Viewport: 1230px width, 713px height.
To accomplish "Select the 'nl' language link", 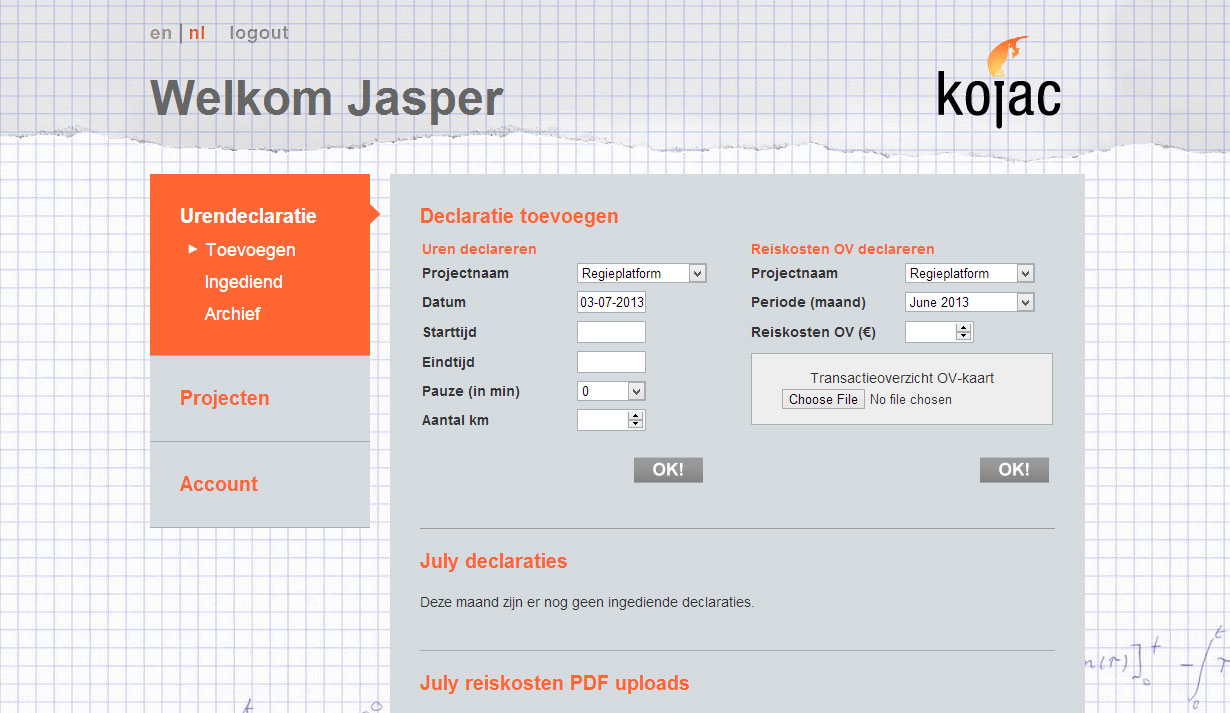I will [197, 33].
